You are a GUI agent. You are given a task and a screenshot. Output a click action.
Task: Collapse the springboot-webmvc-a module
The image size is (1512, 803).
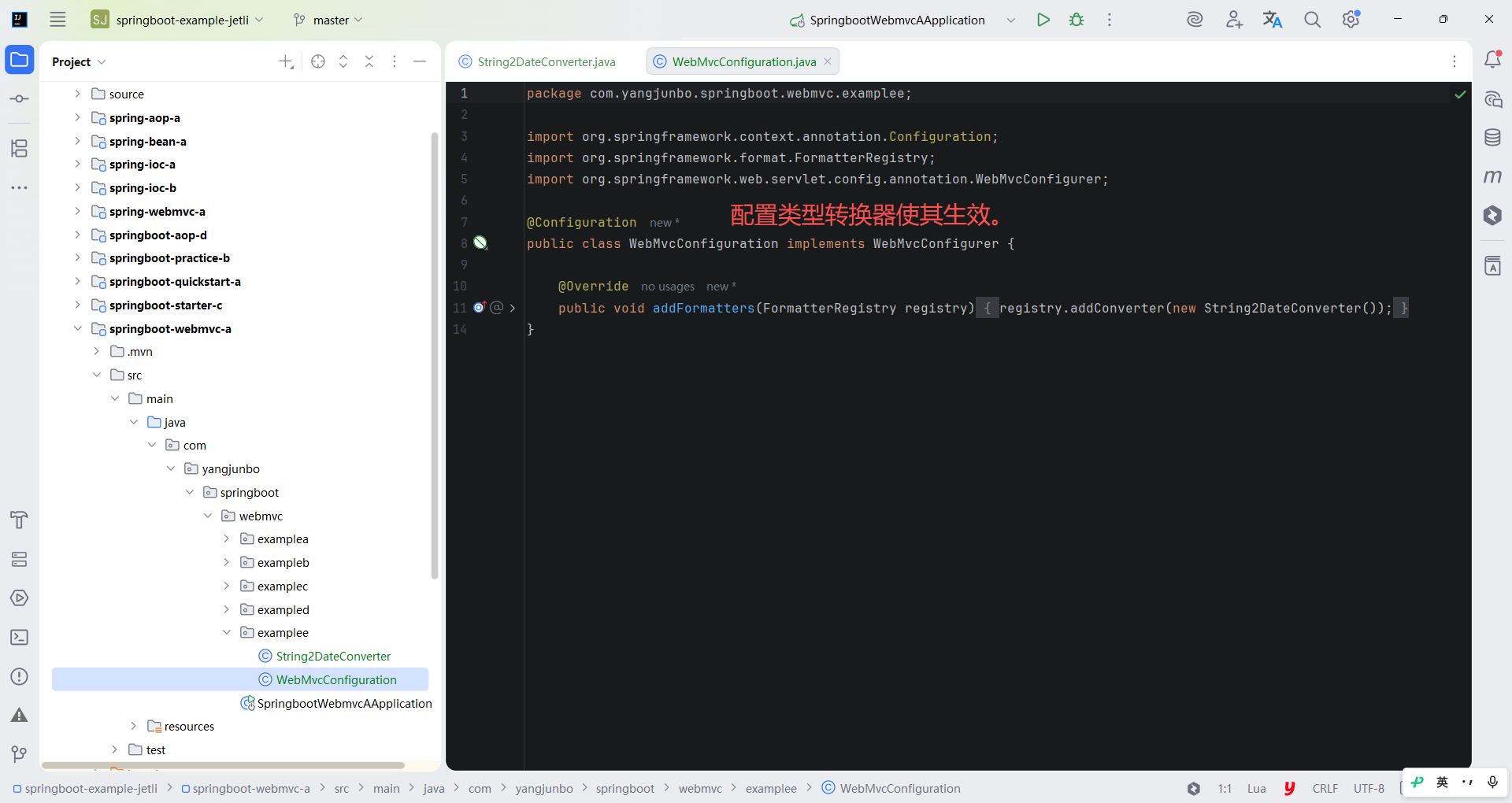(77, 328)
